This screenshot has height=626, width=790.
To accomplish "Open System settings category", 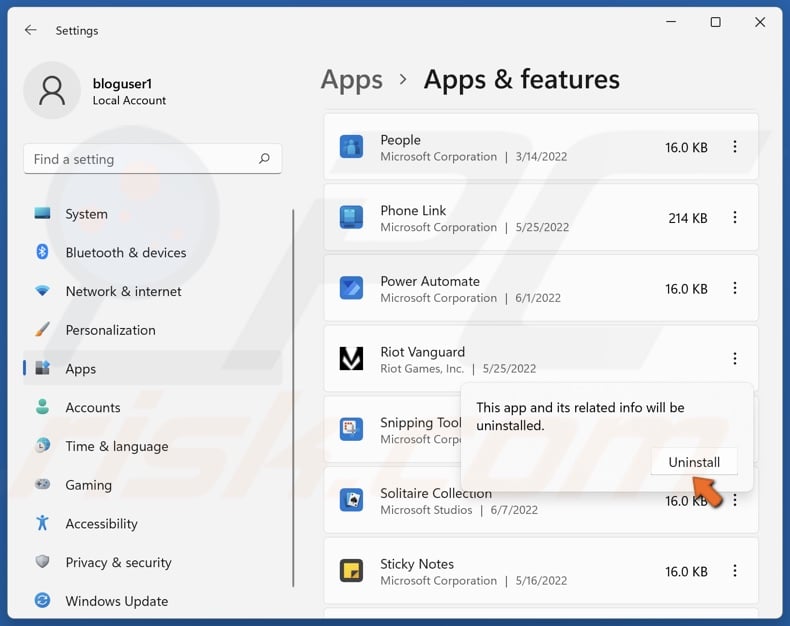I will point(153,214).
